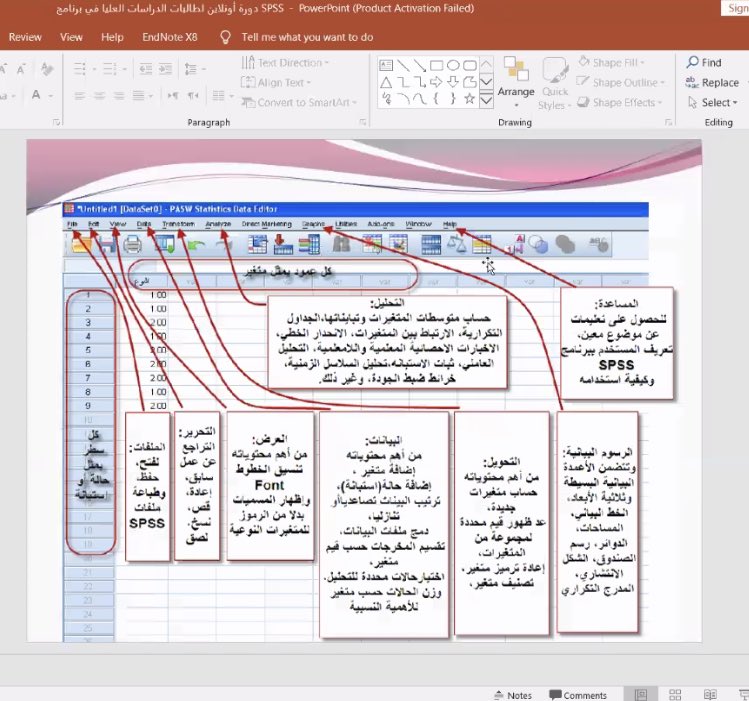Select the Elbow Connector shape
749x701 pixels.
click(x=403, y=83)
